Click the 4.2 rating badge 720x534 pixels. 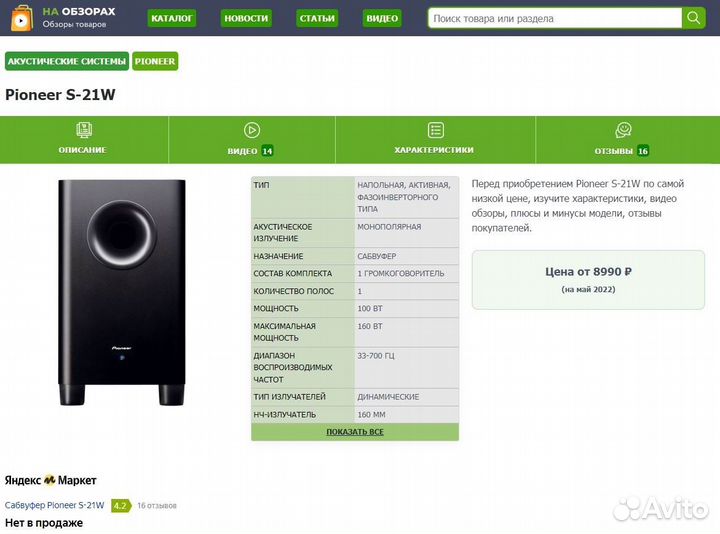[121, 506]
